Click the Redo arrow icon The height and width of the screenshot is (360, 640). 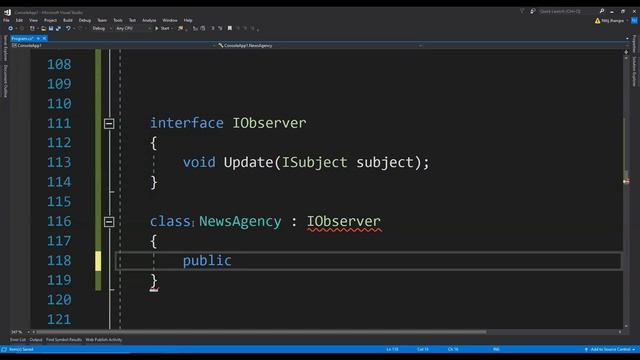pos(80,29)
